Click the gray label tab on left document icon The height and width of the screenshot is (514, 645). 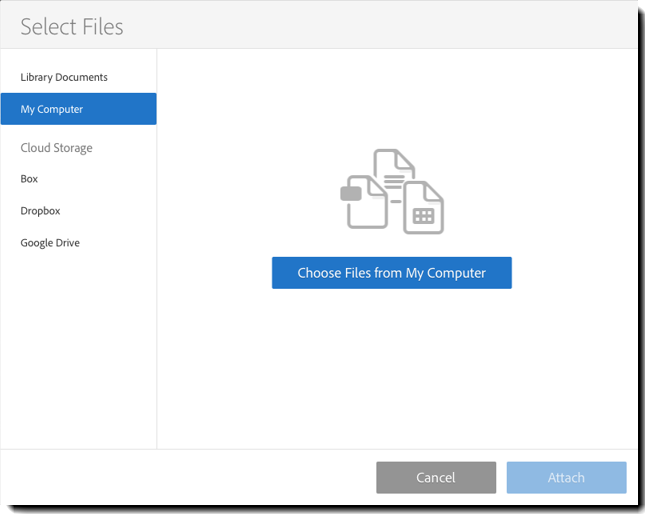point(350,194)
